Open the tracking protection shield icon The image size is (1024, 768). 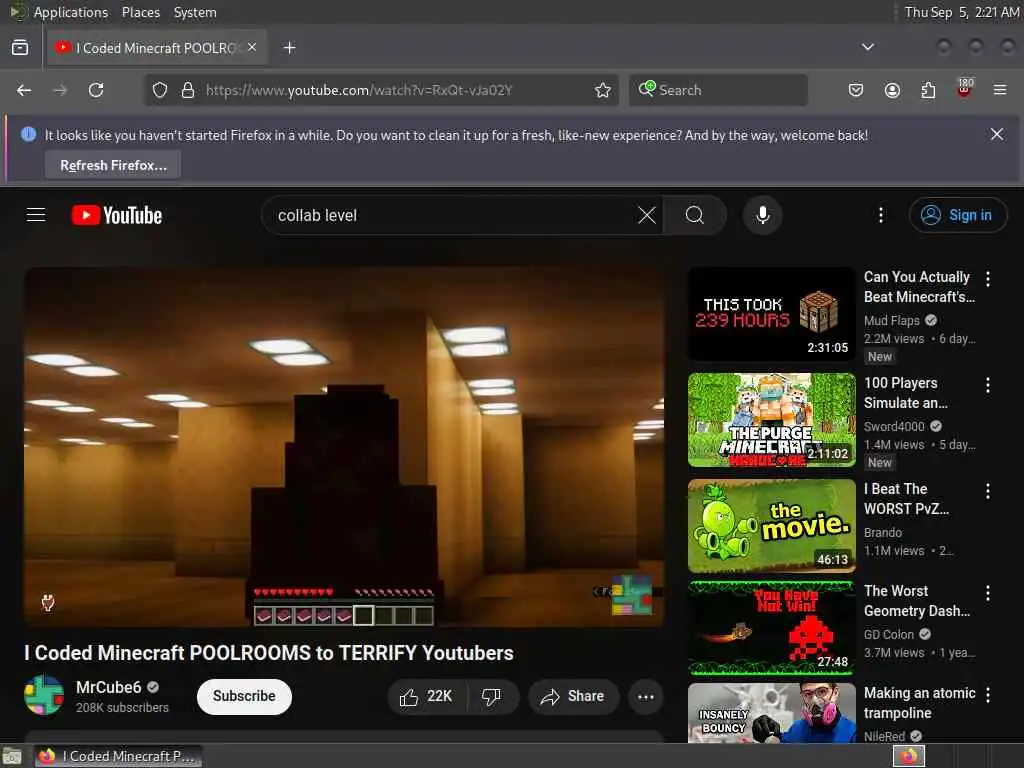160,90
